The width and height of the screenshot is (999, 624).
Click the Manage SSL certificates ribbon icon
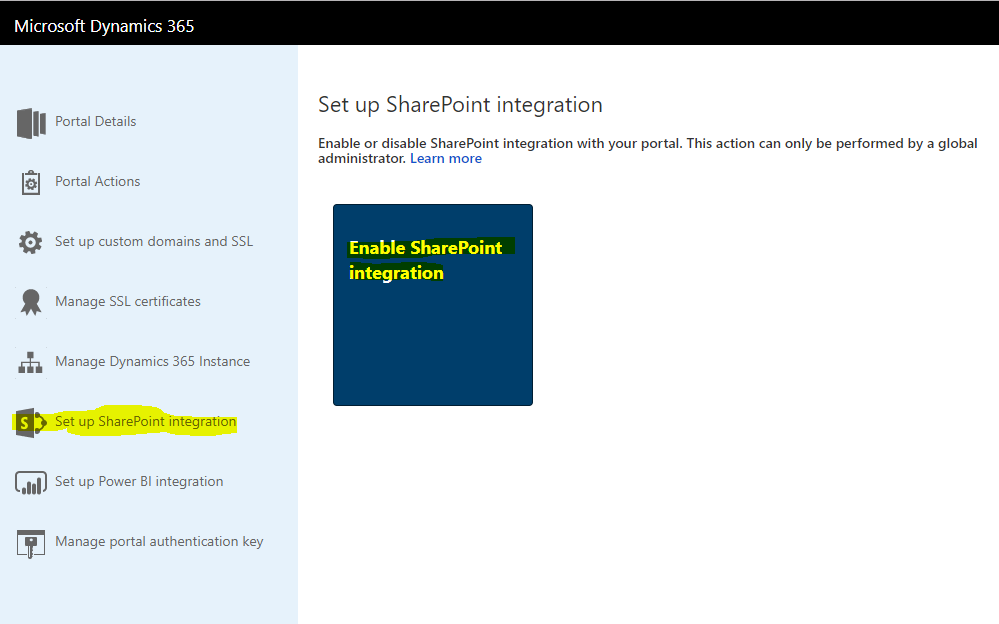(x=30, y=301)
